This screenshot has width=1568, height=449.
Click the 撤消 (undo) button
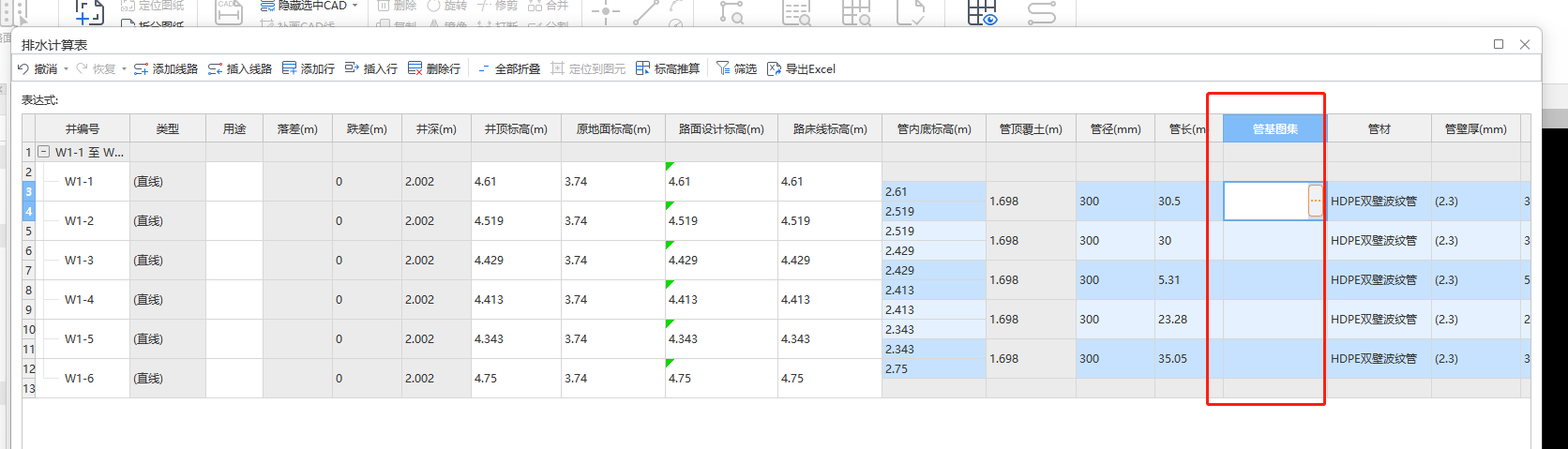pos(38,68)
